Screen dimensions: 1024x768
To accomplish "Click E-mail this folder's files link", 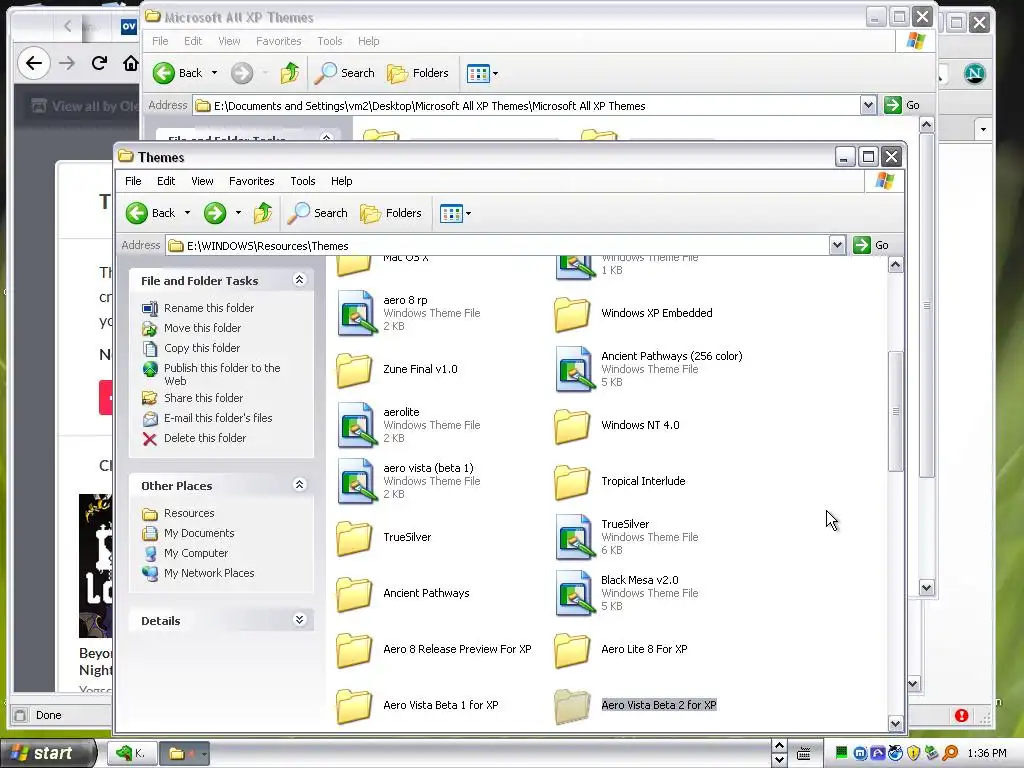I will [217, 418].
